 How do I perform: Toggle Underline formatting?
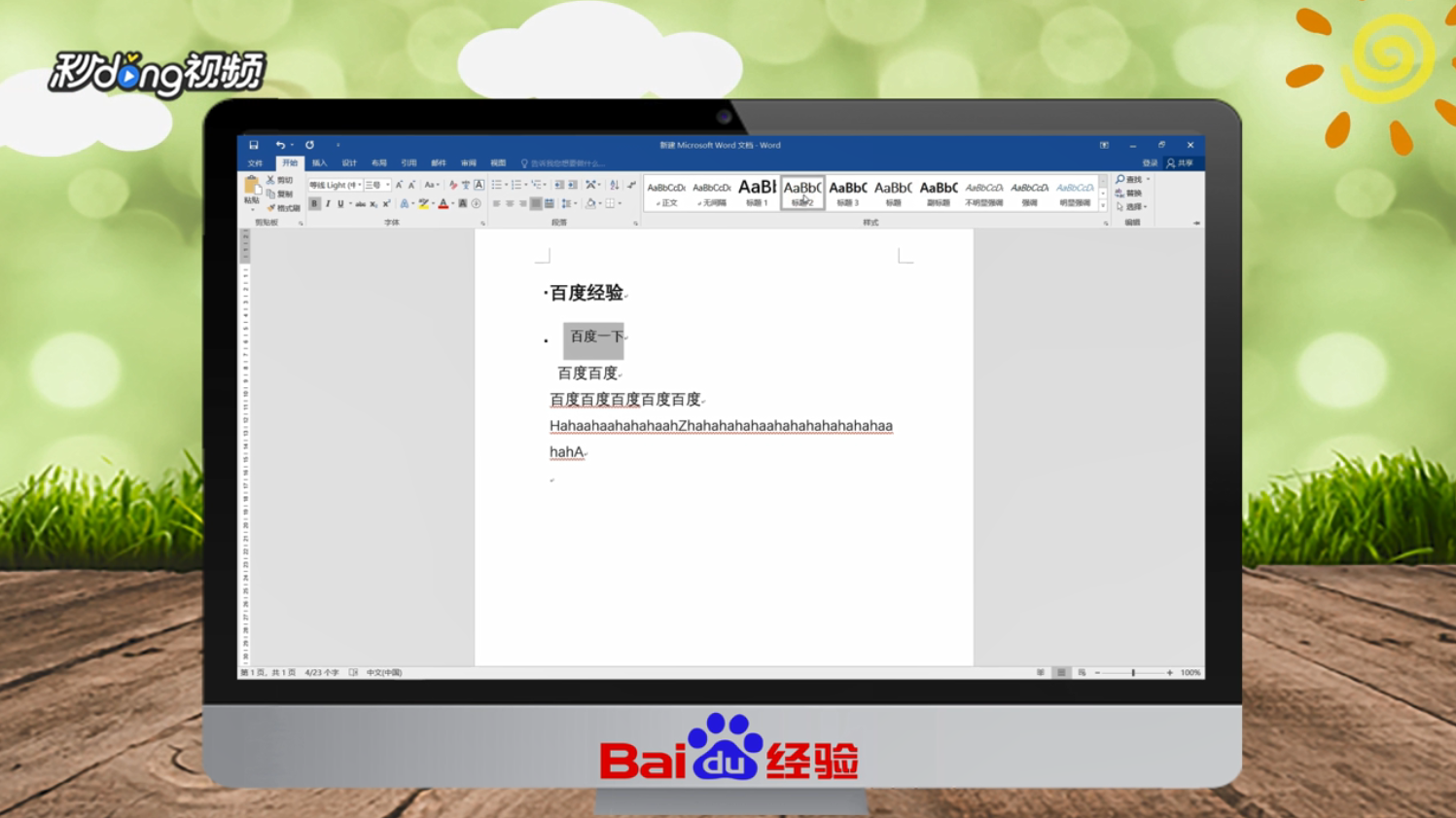tap(340, 203)
